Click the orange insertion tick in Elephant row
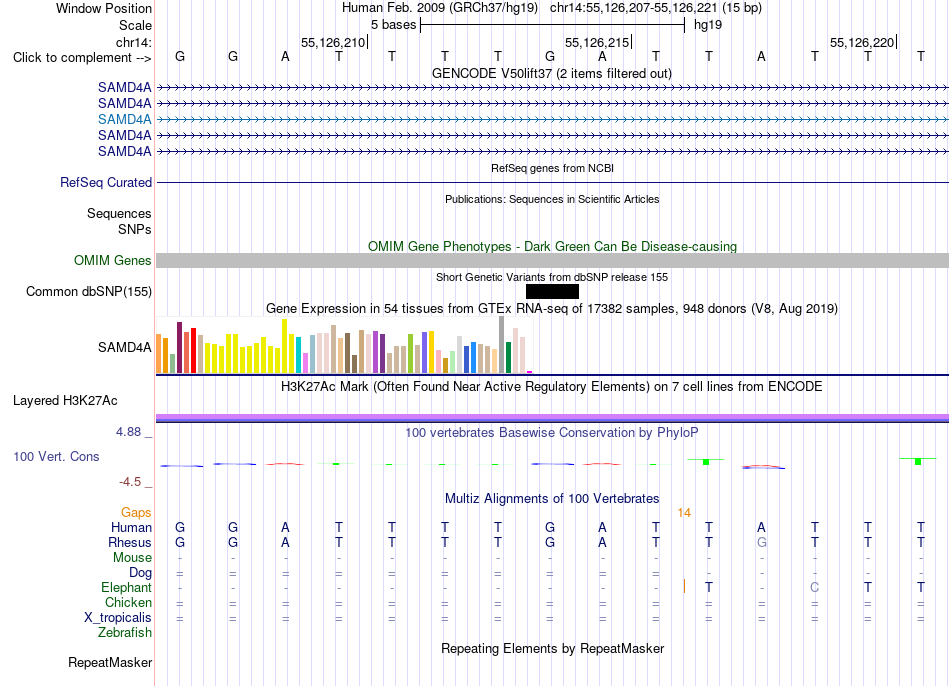The image size is (950, 686). pos(684,587)
